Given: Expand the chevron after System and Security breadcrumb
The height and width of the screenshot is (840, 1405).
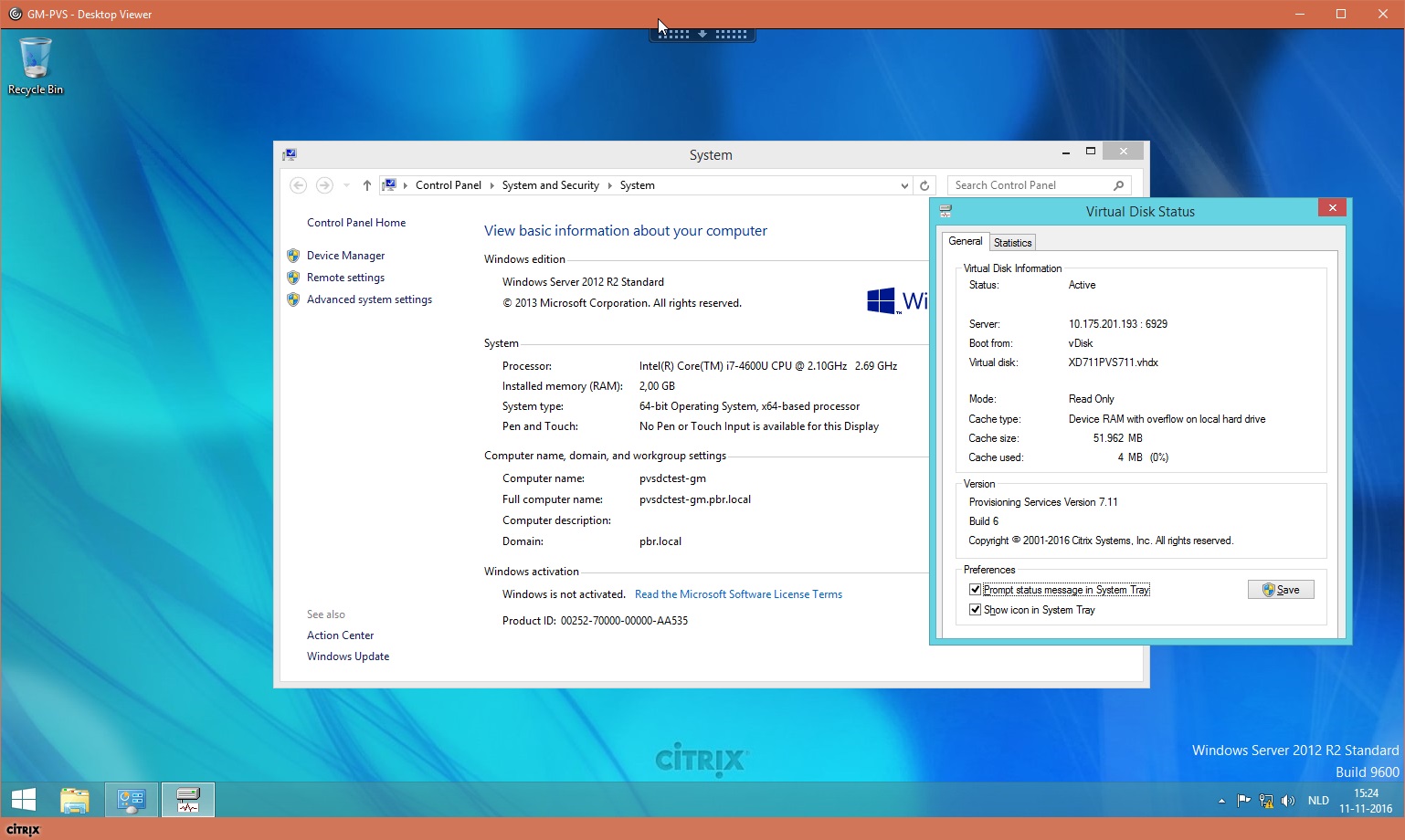Looking at the screenshot, I should click(x=609, y=185).
